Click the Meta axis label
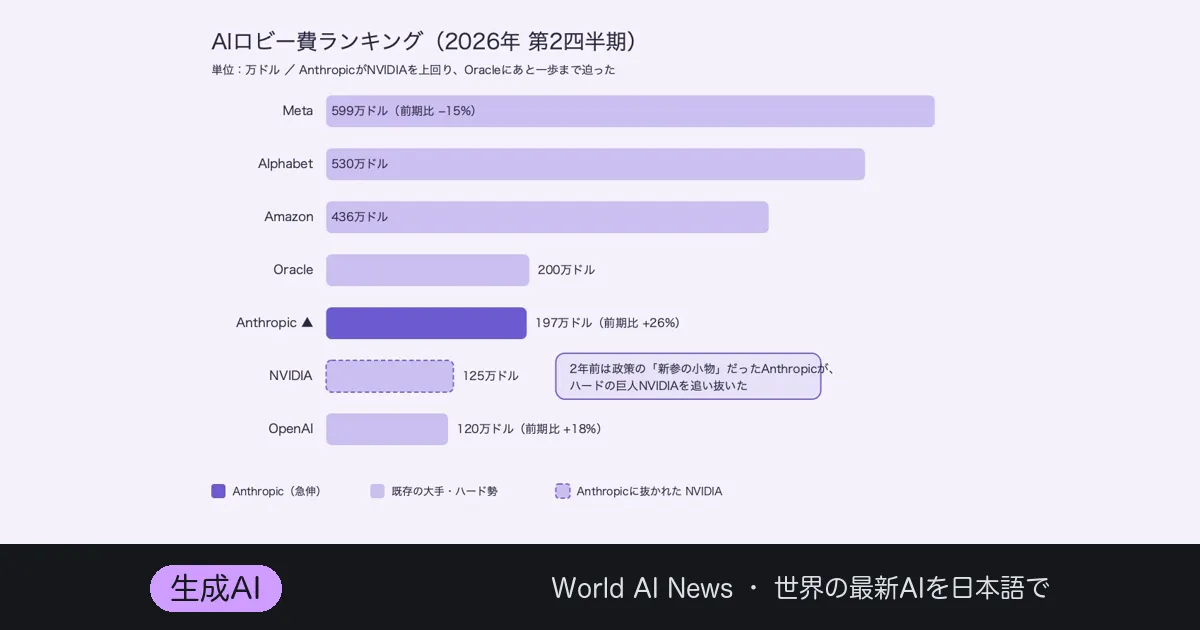 pos(297,111)
